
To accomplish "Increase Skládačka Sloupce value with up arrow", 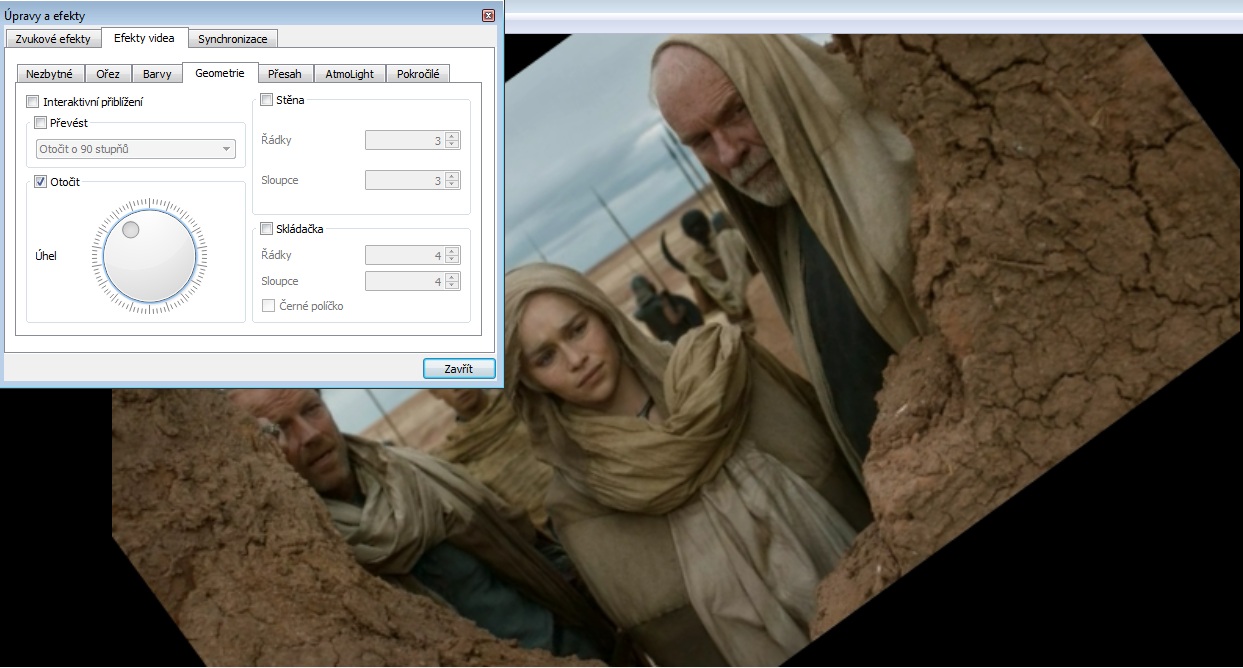I will click(x=453, y=277).
